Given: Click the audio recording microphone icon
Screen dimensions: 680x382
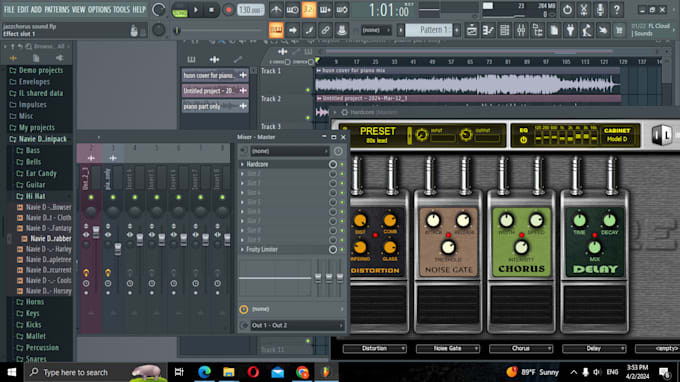Looking at the screenshot, I should (600, 9).
